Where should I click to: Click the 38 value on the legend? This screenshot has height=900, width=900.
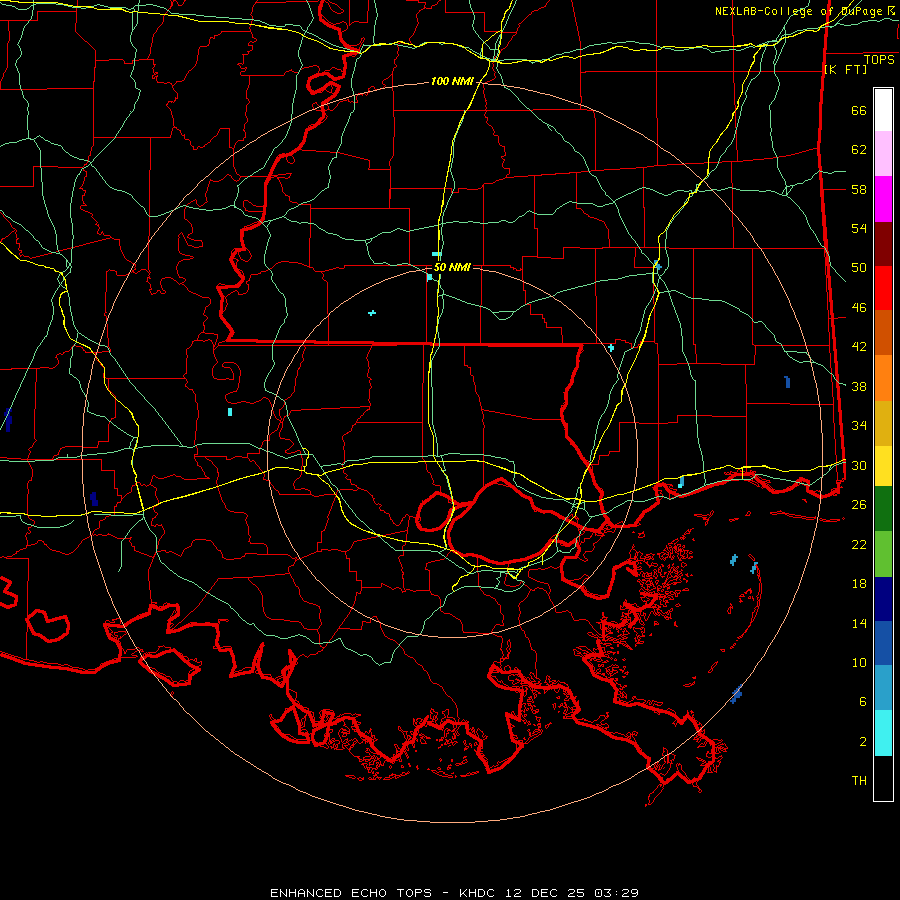(x=859, y=386)
